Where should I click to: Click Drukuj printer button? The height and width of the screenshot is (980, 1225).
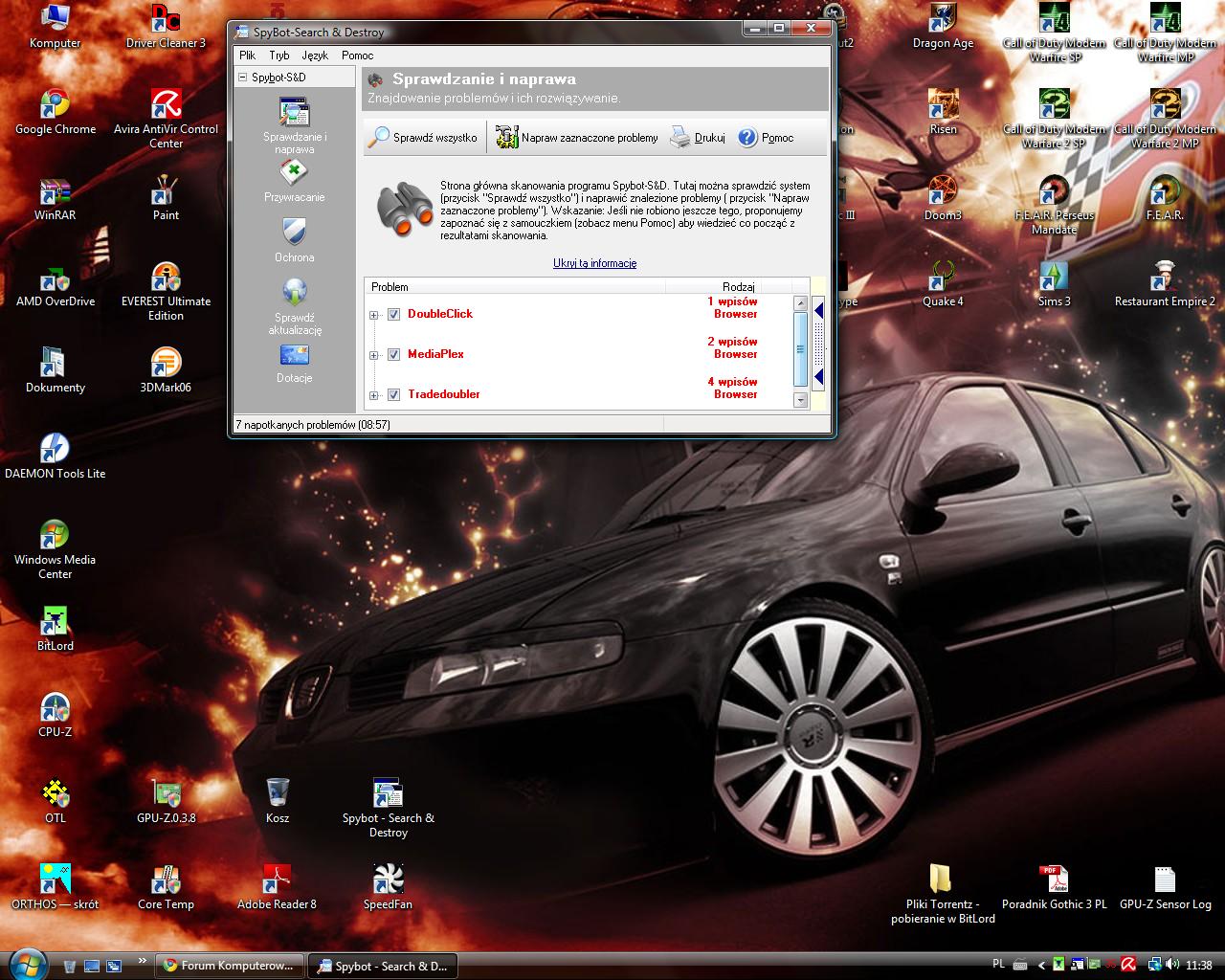697,138
